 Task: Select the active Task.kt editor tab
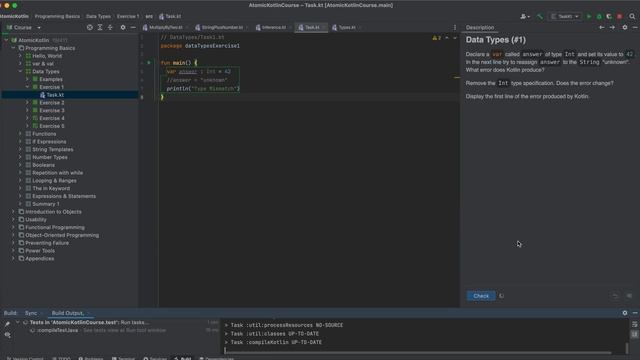point(311,27)
